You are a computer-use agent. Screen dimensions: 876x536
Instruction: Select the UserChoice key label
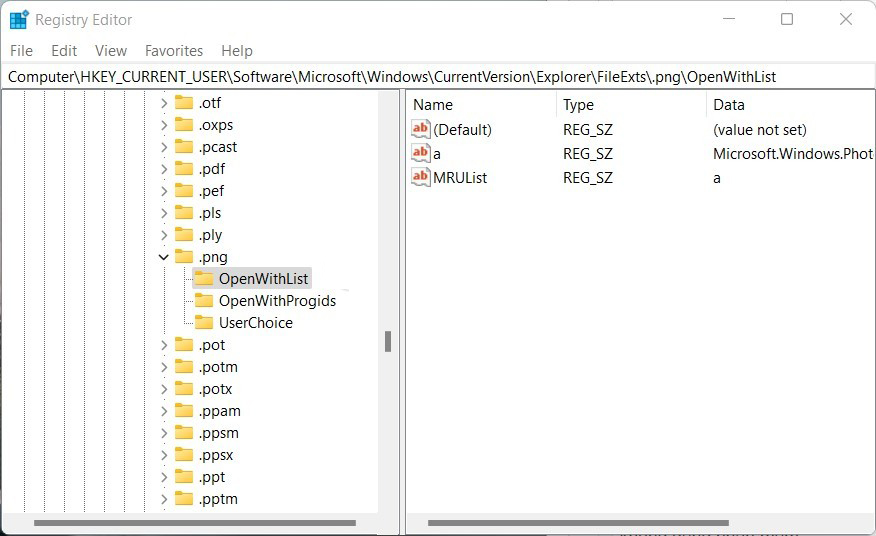click(x=256, y=323)
